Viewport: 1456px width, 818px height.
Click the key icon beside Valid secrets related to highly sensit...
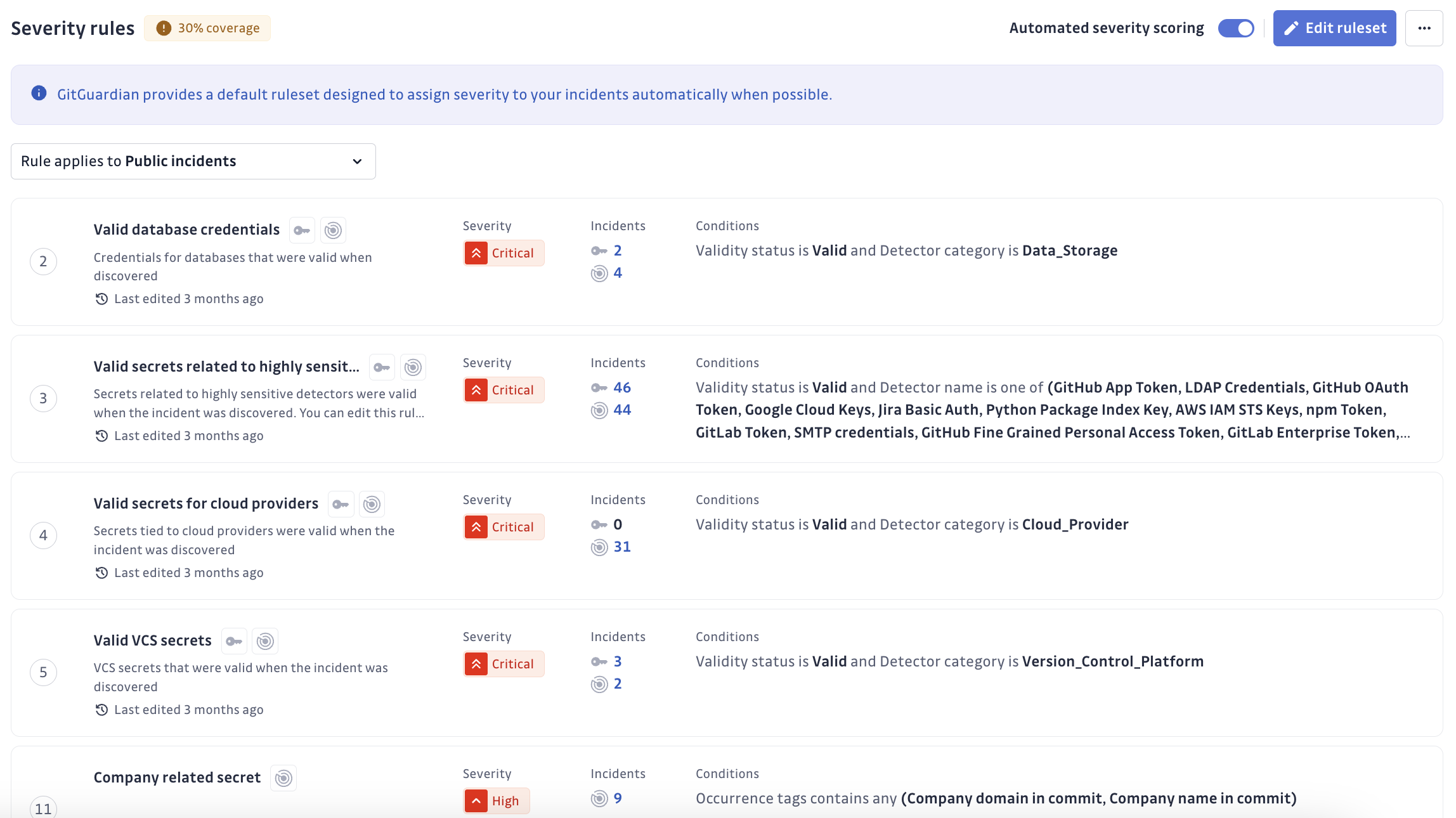click(x=382, y=367)
